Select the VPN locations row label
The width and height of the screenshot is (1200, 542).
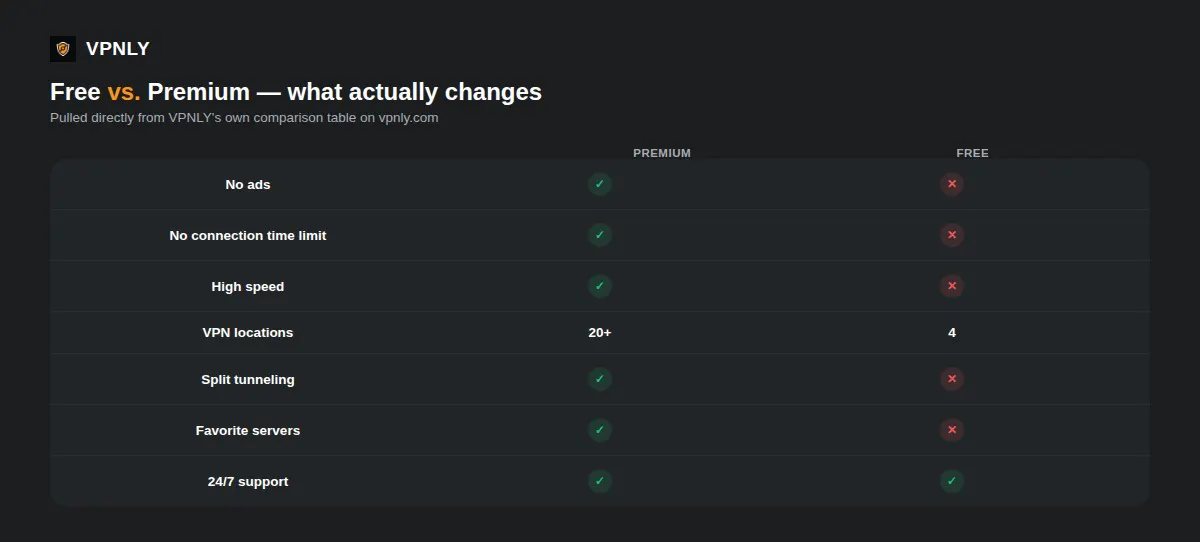click(x=248, y=332)
